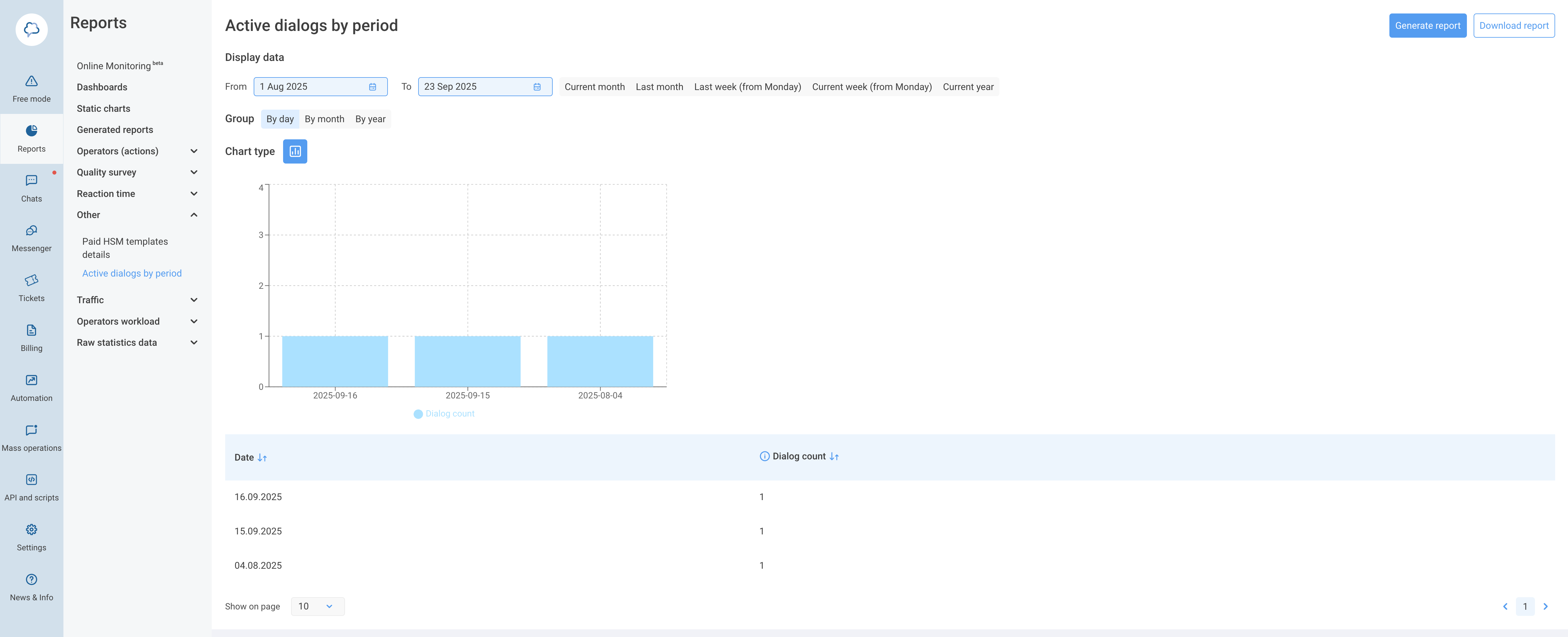Open Show on page dropdown
The height and width of the screenshot is (637, 1568).
click(x=318, y=607)
